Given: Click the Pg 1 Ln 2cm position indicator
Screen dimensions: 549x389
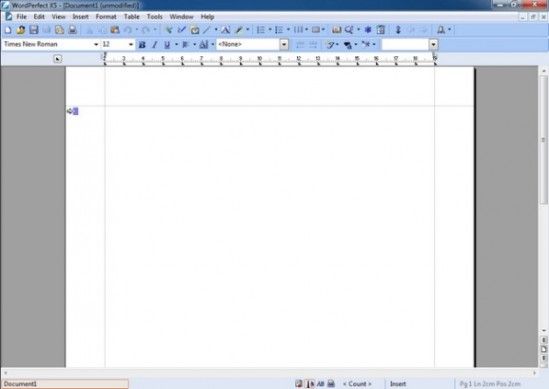Looking at the screenshot, I should [490, 384].
